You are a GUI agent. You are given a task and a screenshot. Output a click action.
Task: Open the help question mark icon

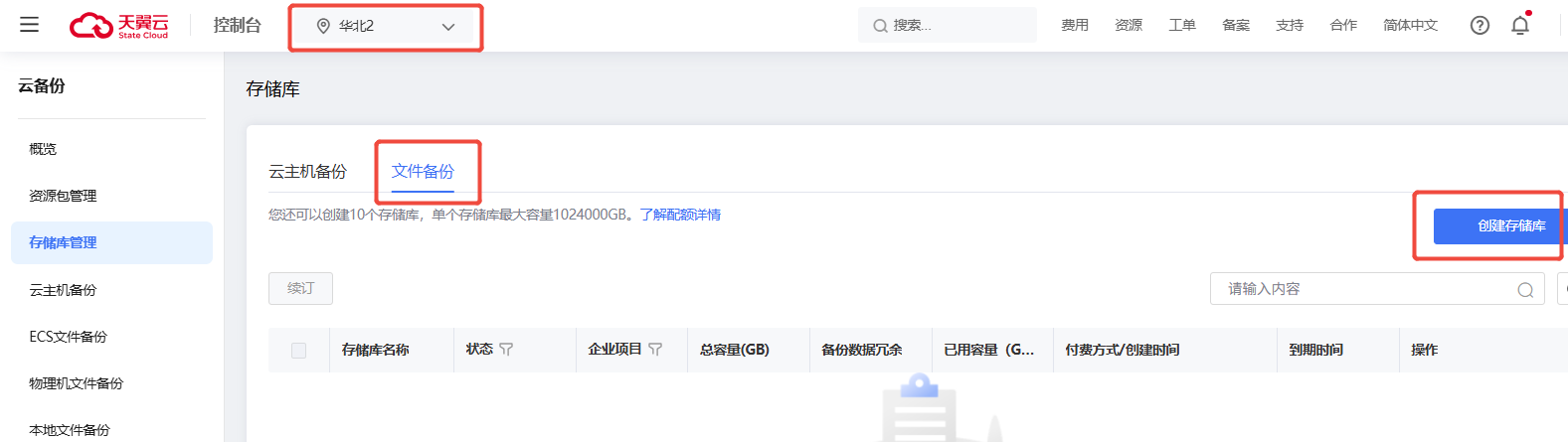1480,26
